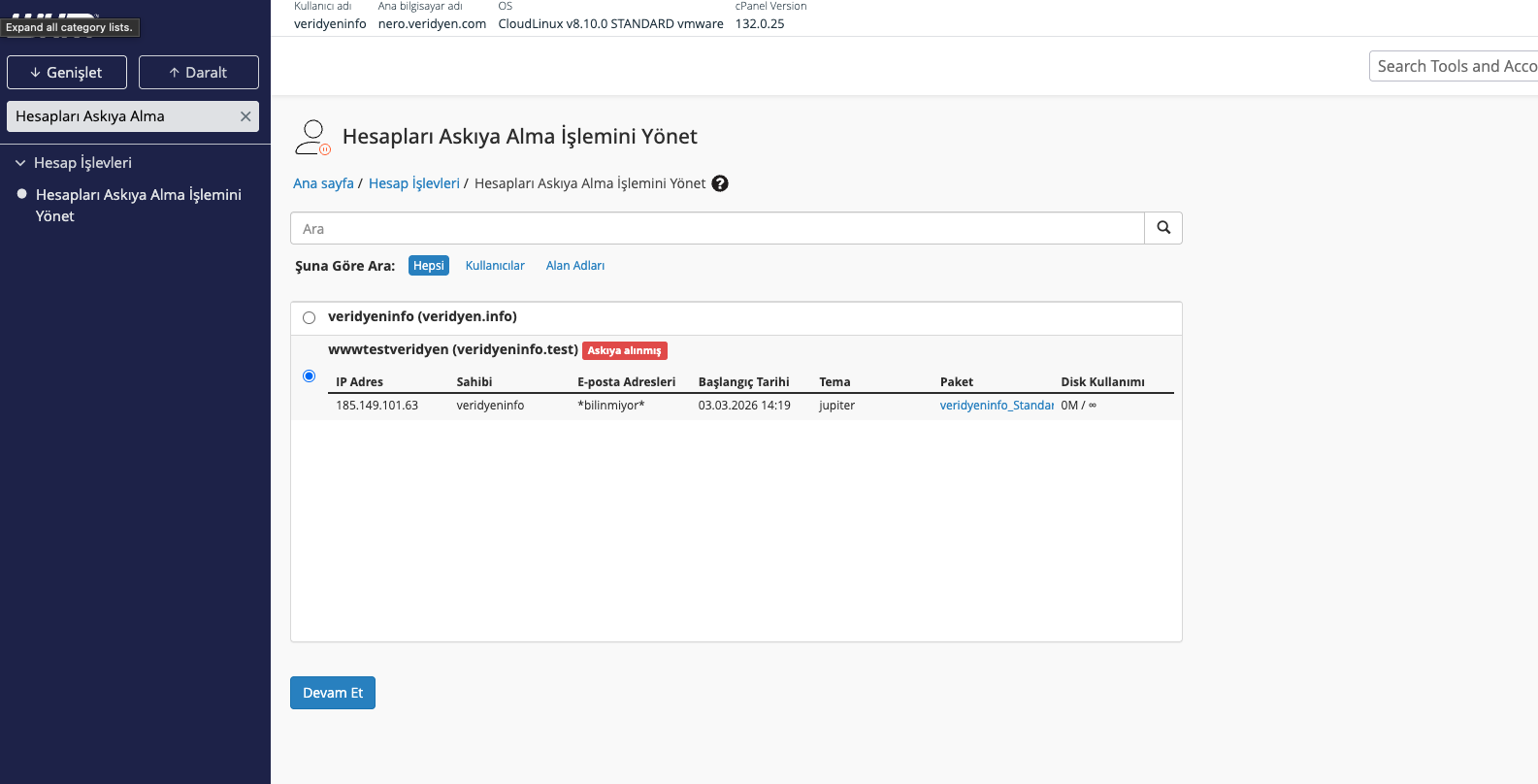Collapse the Hesap İşlevleri category
The height and width of the screenshot is (784, 1538).
click(x=20, y=163)
